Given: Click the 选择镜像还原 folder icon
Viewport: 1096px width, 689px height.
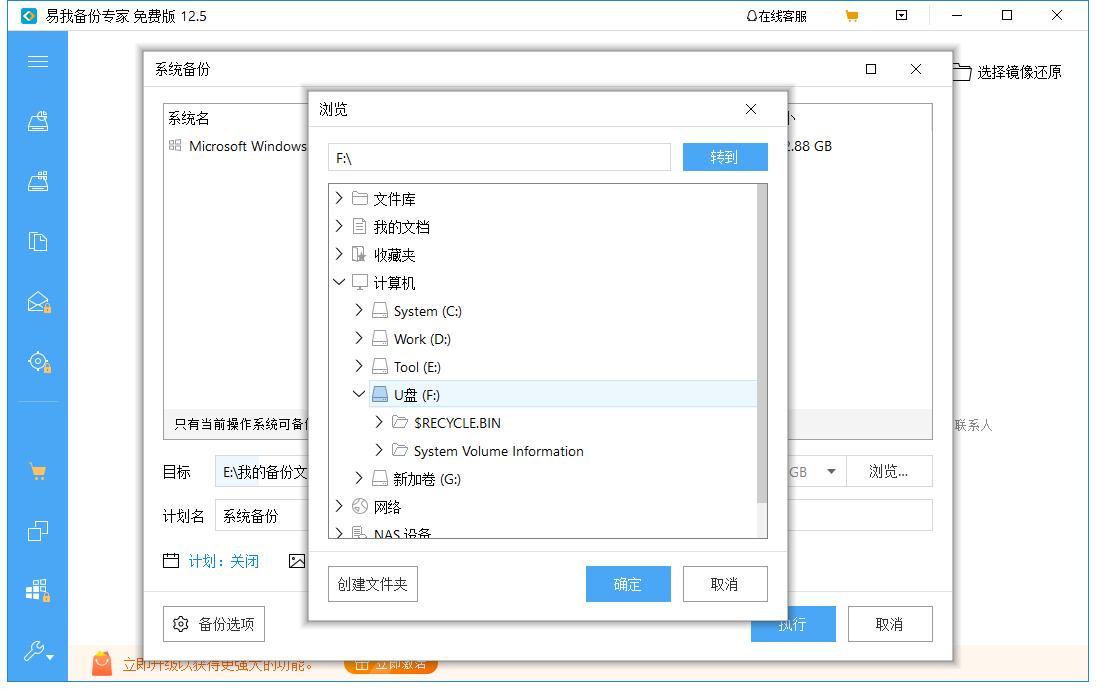Looking at the screenshot, I should [x=961, y=71].
